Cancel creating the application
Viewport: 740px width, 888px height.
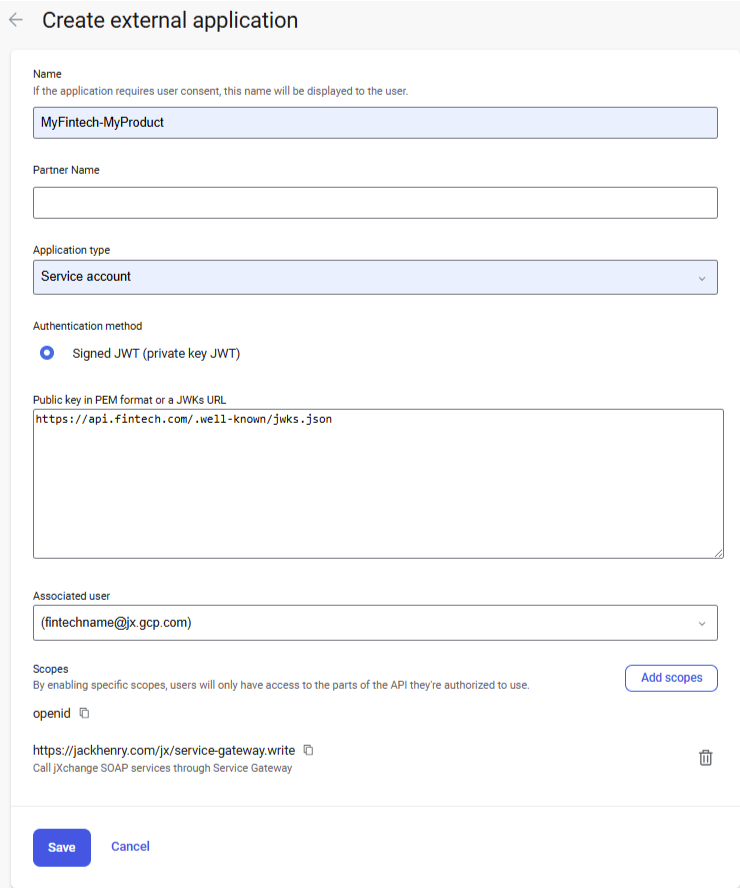[x=130, y=846]
